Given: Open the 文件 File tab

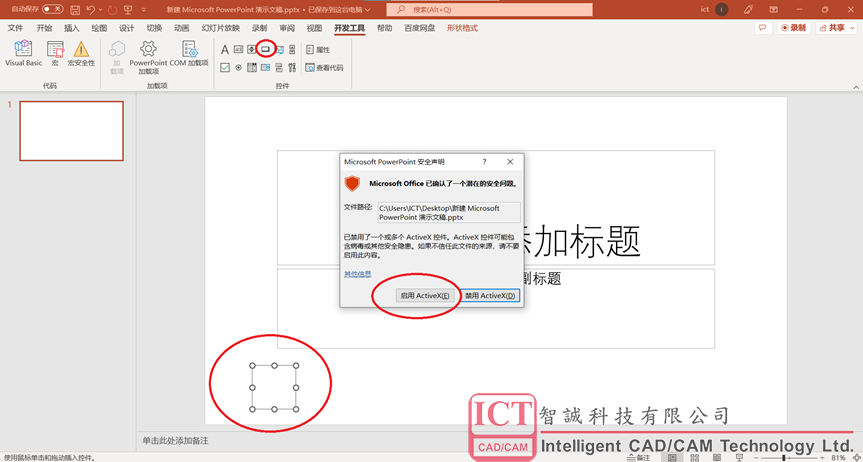Looking at the screenshot, I should (15, 28).
